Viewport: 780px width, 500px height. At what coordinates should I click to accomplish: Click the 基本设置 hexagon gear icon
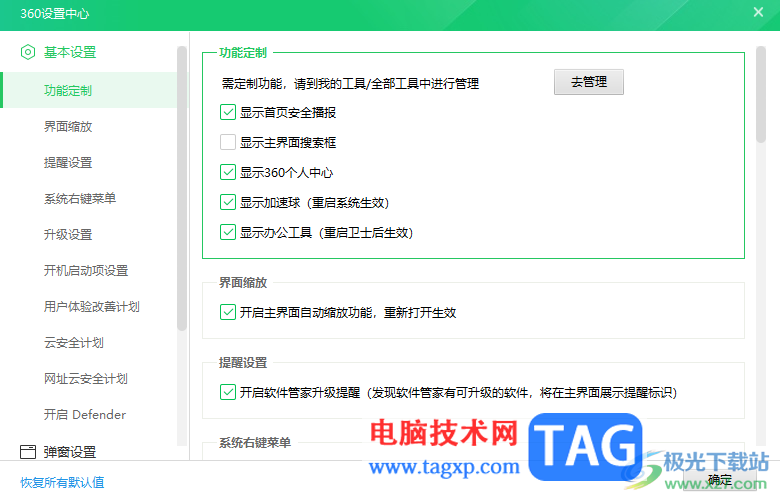click(x=28, y=52)
